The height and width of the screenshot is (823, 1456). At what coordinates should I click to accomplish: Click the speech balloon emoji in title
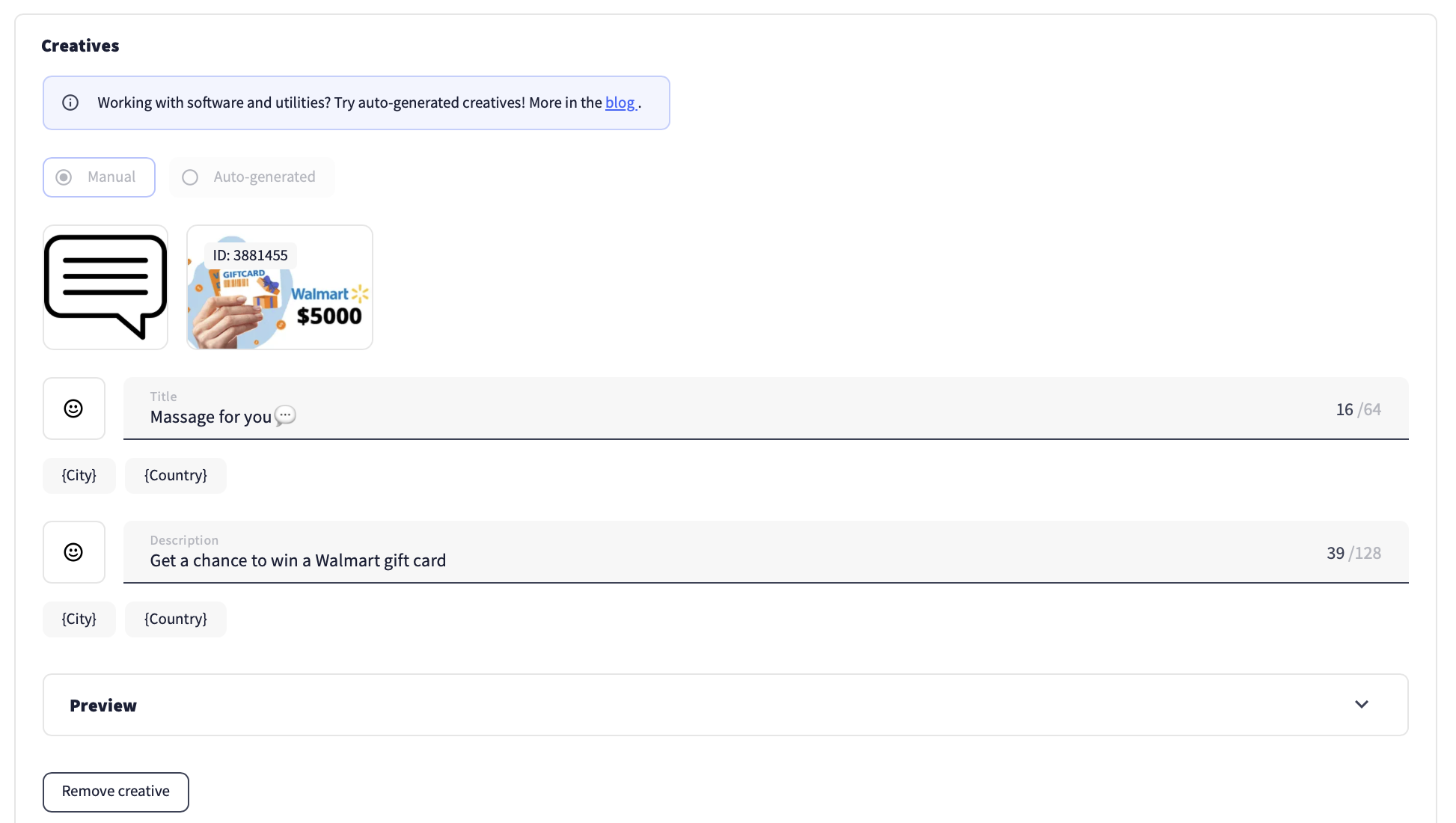pyautogui.click(x=285, y=416)
